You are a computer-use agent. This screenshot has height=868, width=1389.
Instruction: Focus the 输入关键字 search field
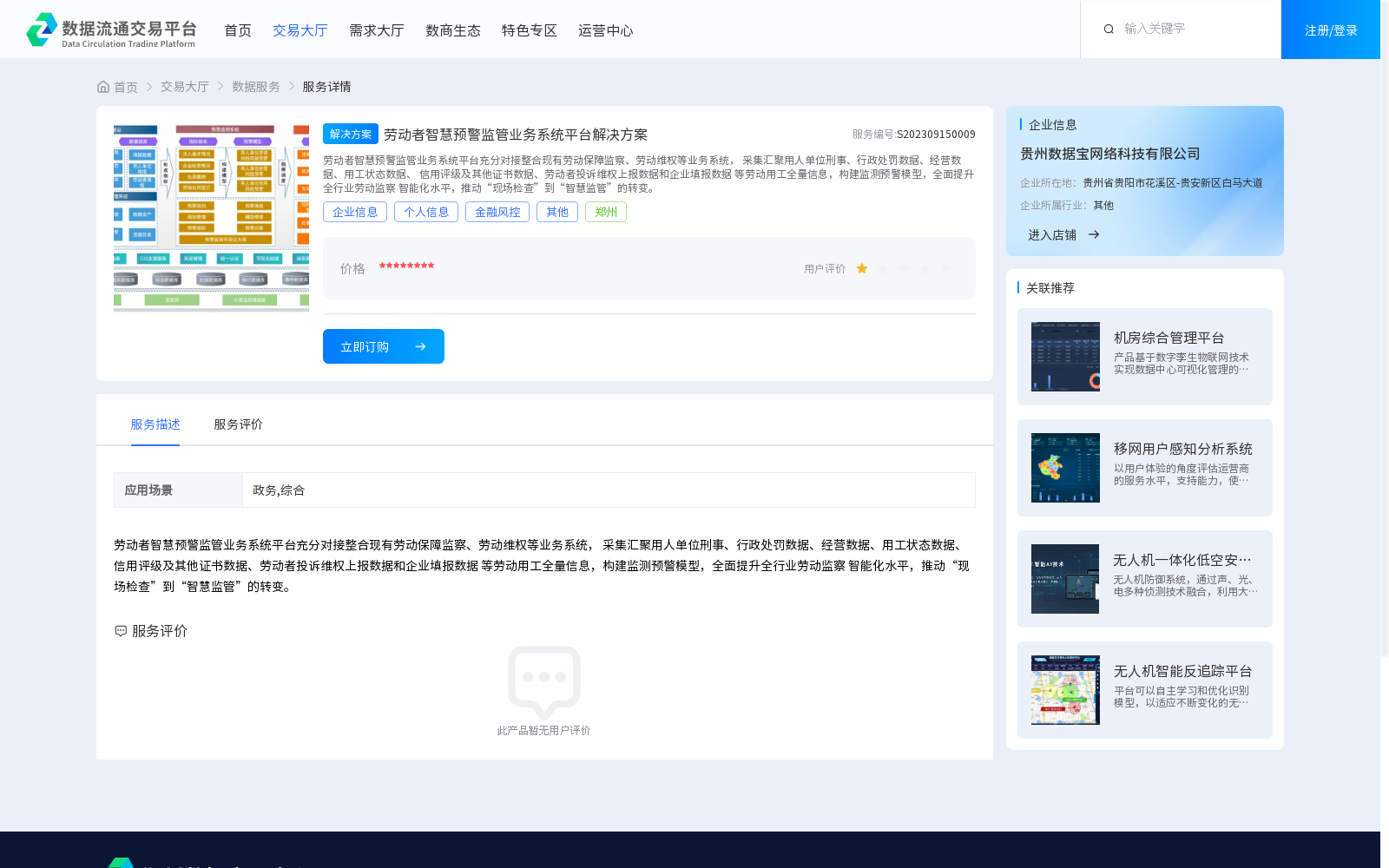point(1195,29)
